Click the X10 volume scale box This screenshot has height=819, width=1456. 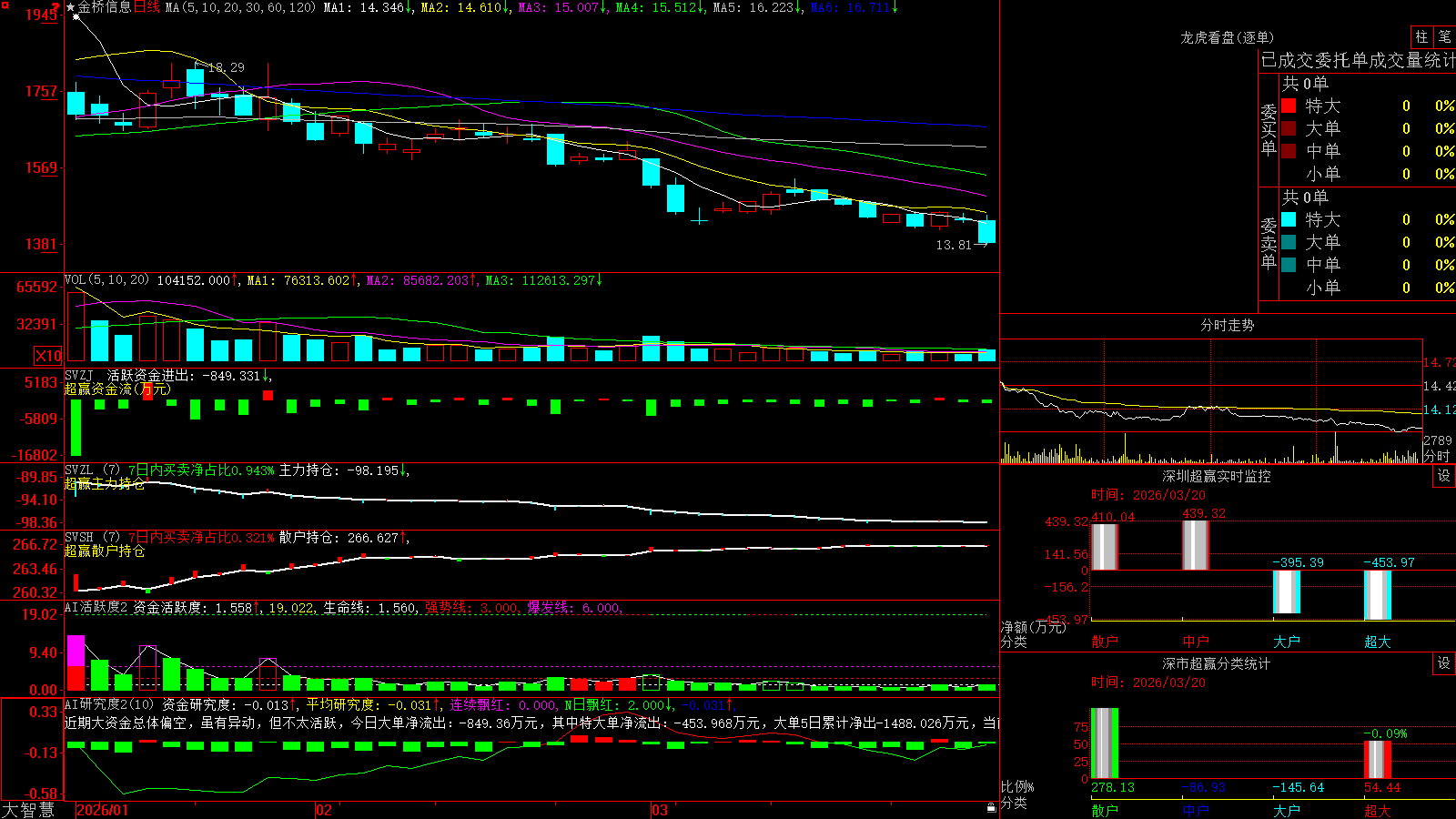[48, 356]
